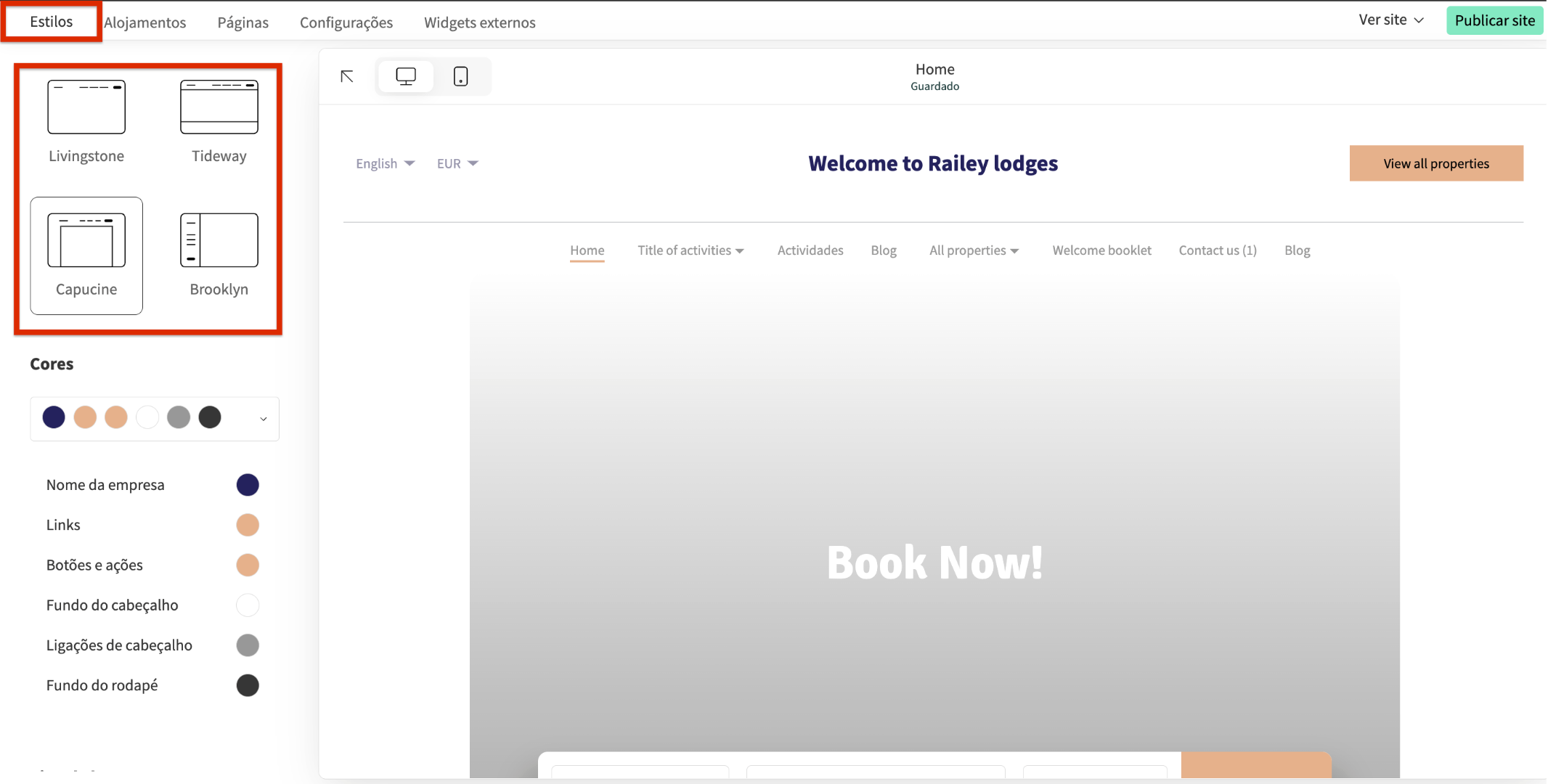Image resolution: width=1548 pixels, height=784 pixels.
Task: Select the Livingstone layout icon
Action: (x=86, y=107)
